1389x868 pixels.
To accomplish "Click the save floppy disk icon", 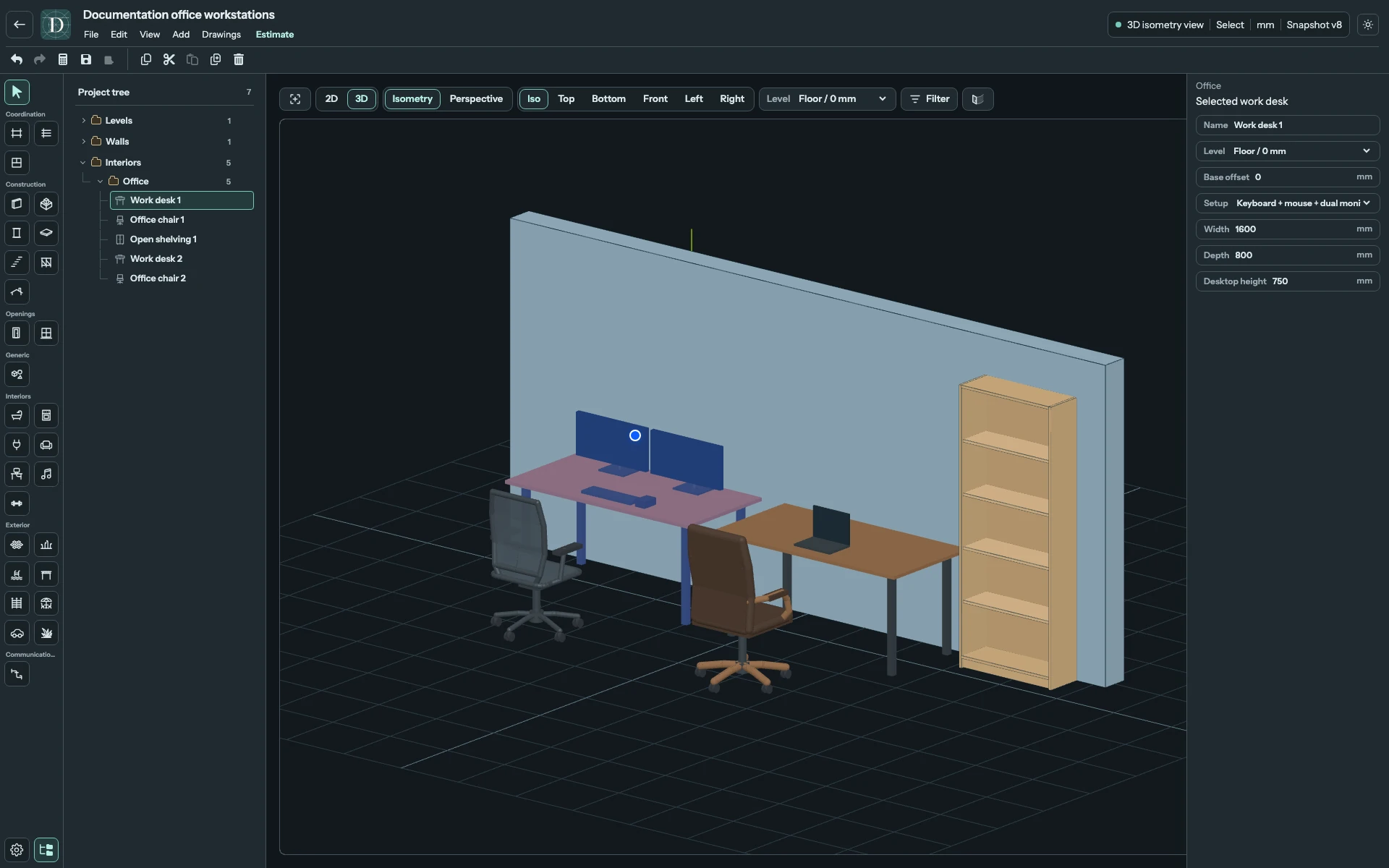I will click(x=86, y=59).
